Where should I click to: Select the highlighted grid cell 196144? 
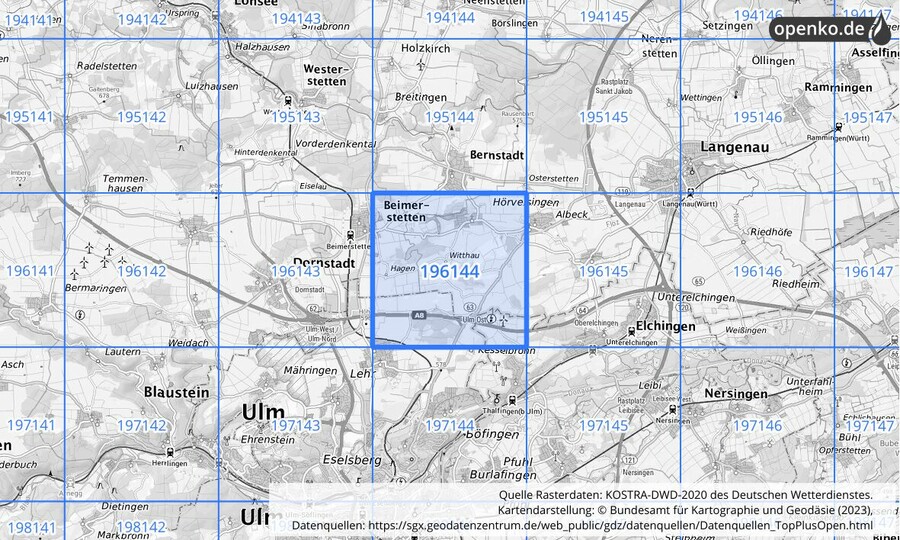[450, 270]
